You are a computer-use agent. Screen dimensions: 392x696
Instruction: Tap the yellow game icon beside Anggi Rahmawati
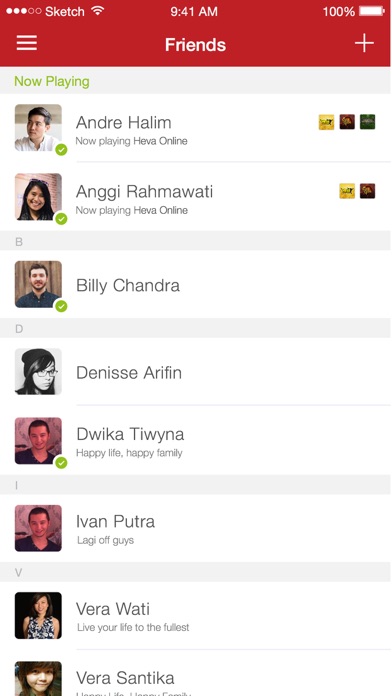pyautogui.click(x=347, y=191)
